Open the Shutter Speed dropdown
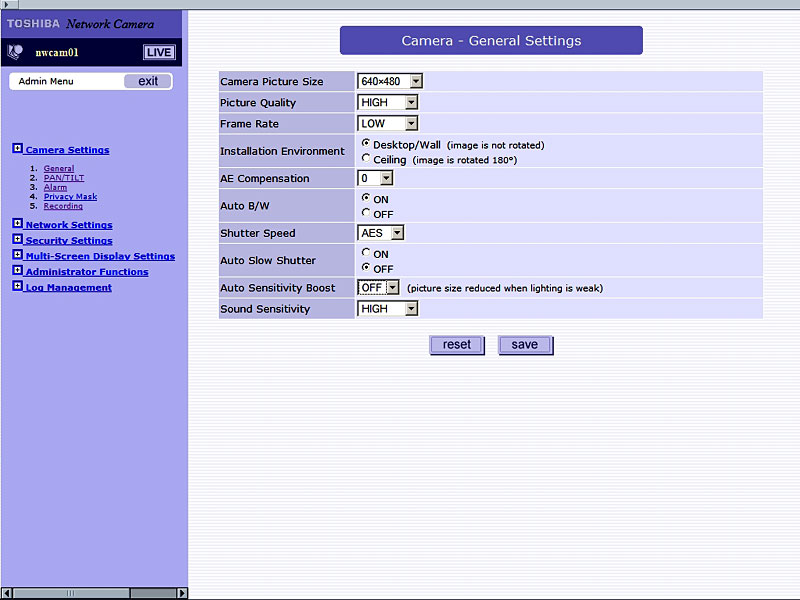The image size is (800, 600). 397,233
